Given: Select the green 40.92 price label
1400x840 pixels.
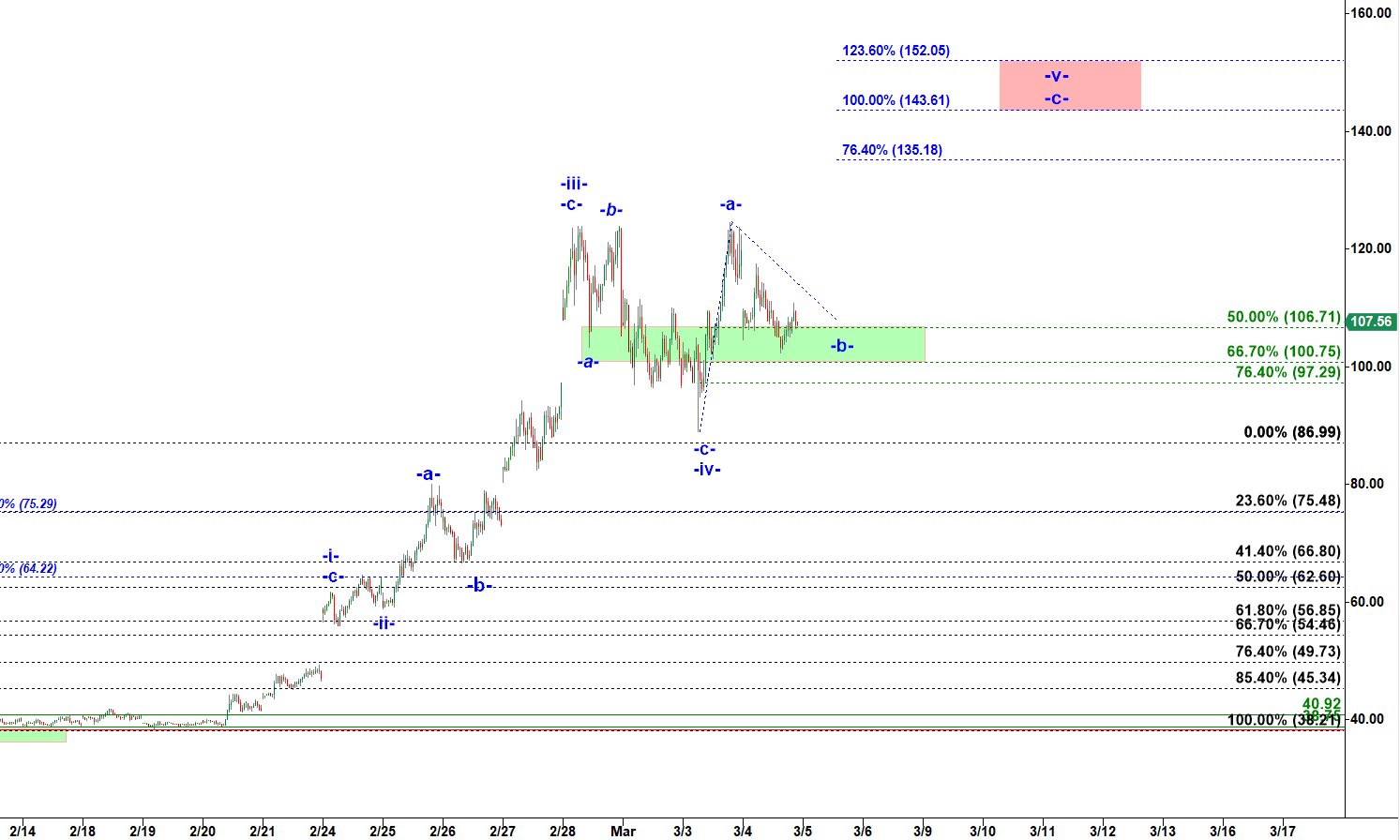Looking at the screenshot, I should (1320, 703).
